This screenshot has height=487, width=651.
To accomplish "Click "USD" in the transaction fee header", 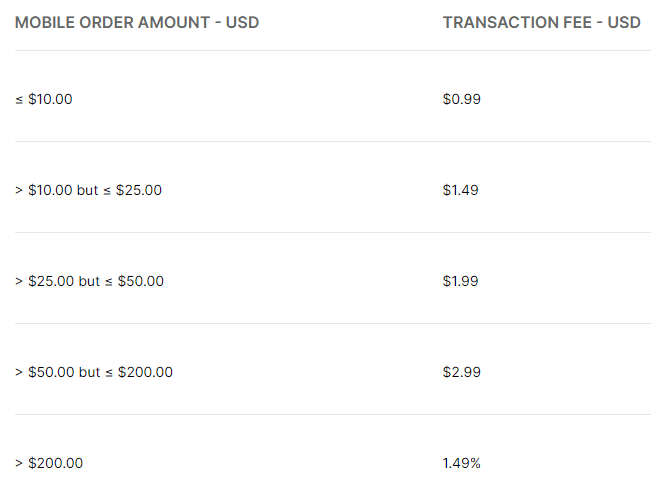I will click(x=624, y=22).
